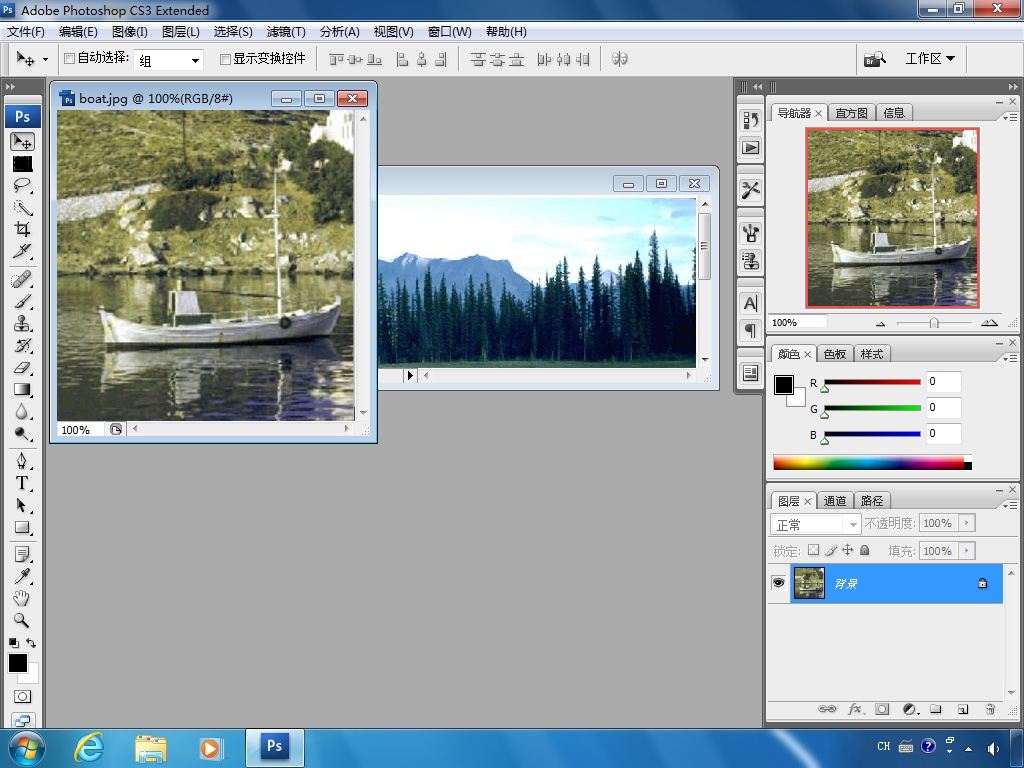Toggle Quick Mask mode
1024x768 pixels.
tap(22, 696)
